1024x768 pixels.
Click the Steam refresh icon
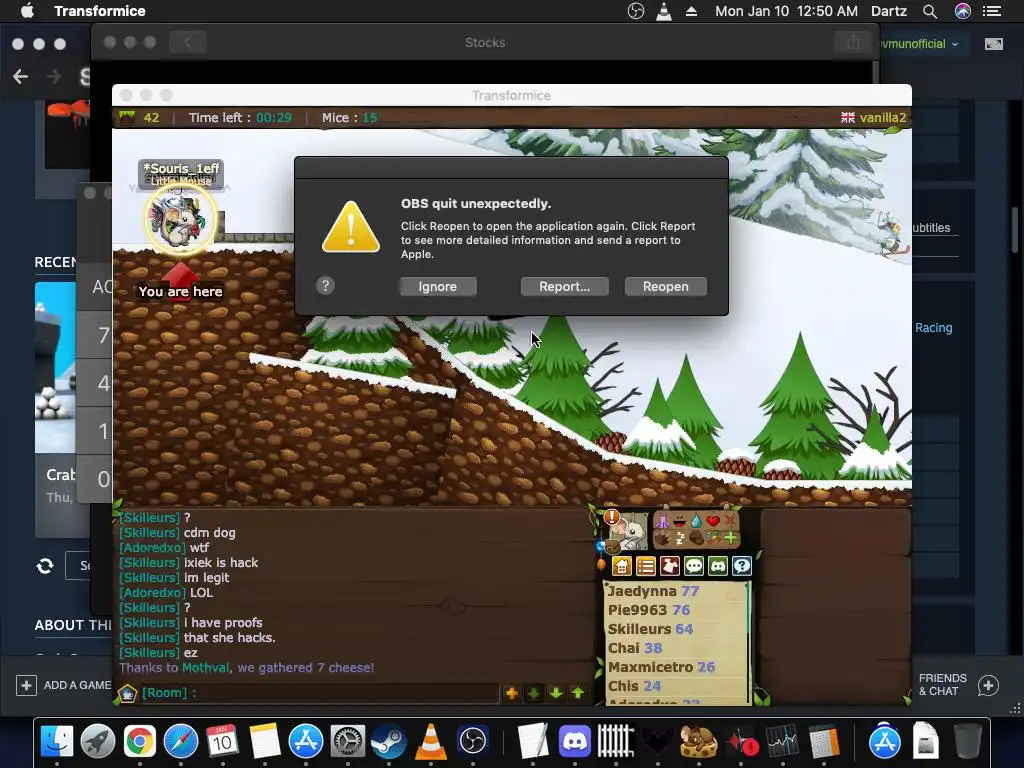tap(45, 566)
